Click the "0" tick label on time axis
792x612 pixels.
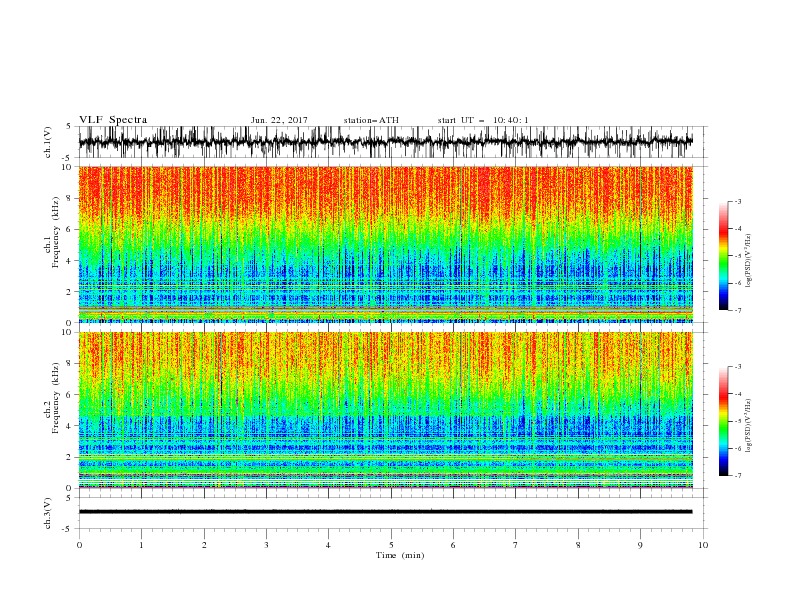click(79, 545)
